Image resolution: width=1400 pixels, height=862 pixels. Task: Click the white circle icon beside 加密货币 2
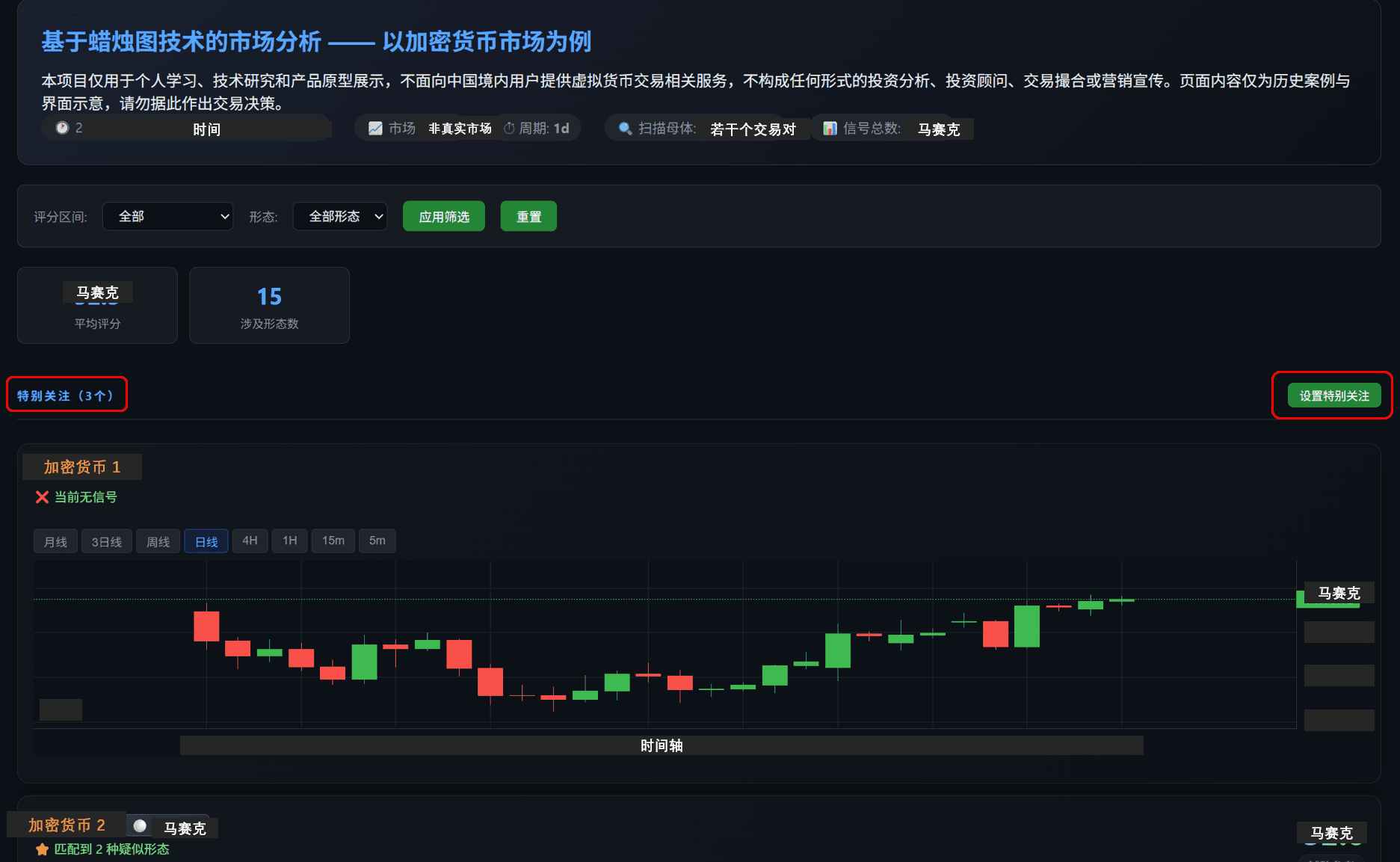tap(140, 826)
